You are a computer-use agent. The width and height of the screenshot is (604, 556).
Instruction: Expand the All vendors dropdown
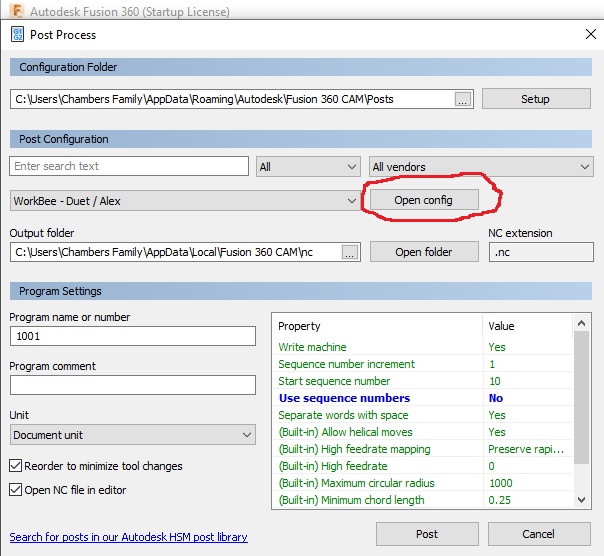coord(480,167)
